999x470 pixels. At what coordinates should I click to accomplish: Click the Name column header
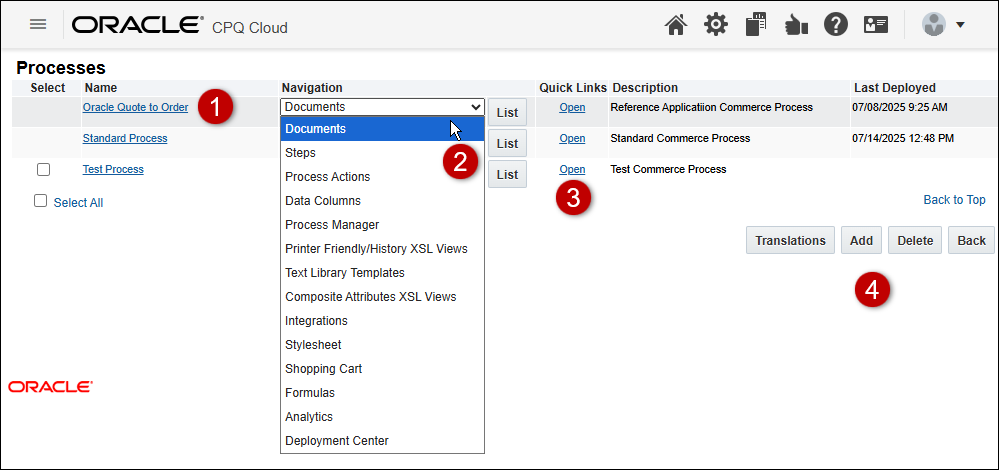point(101,88)
